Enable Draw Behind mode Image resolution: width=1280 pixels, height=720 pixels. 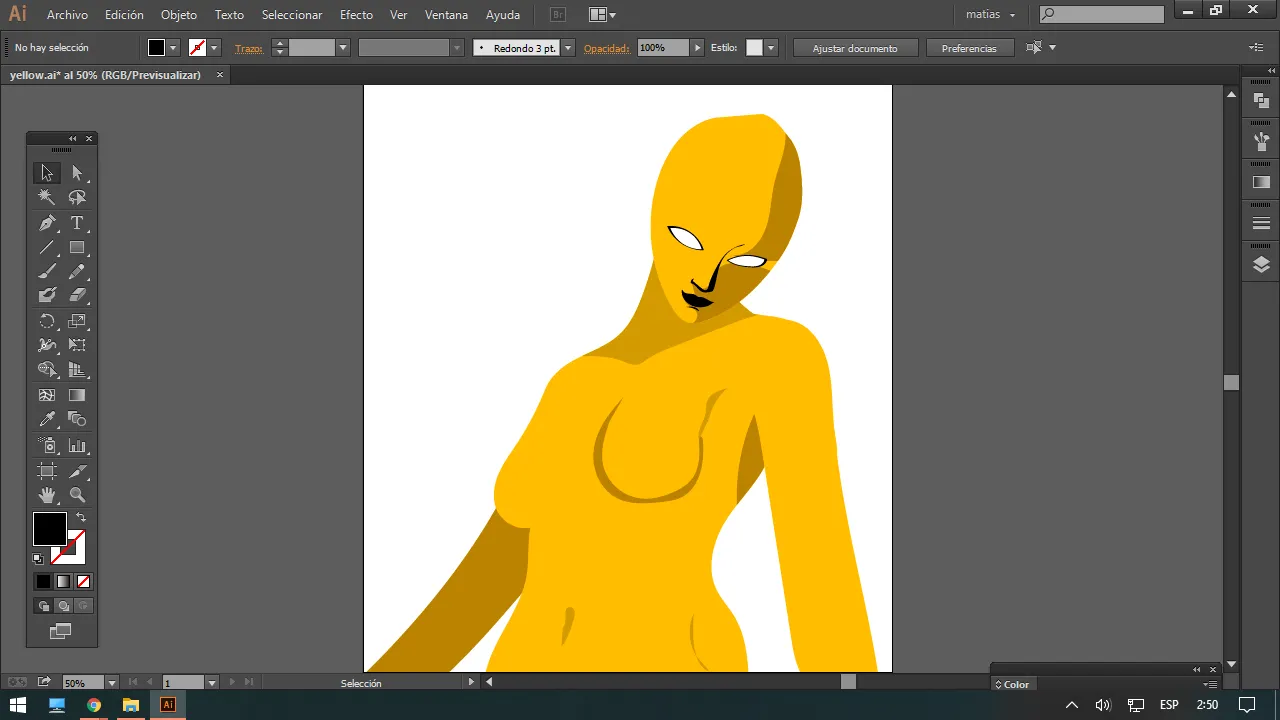(x=63, y=606)
